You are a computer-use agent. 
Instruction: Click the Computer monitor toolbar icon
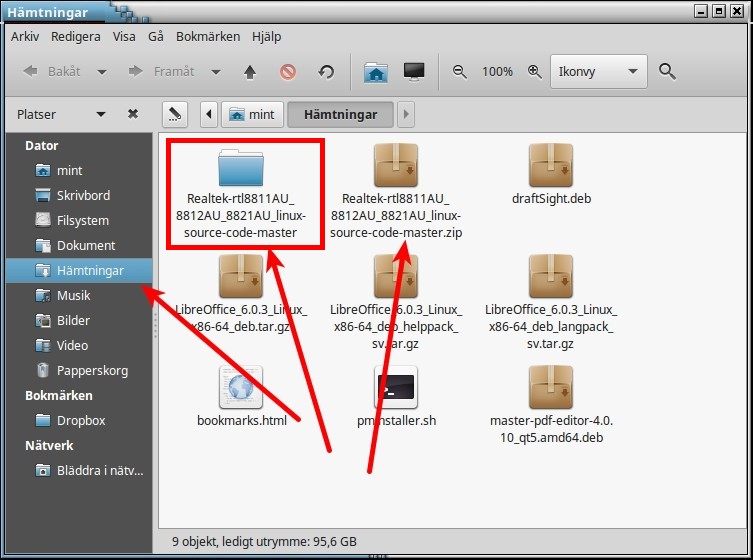coord(413,72)
